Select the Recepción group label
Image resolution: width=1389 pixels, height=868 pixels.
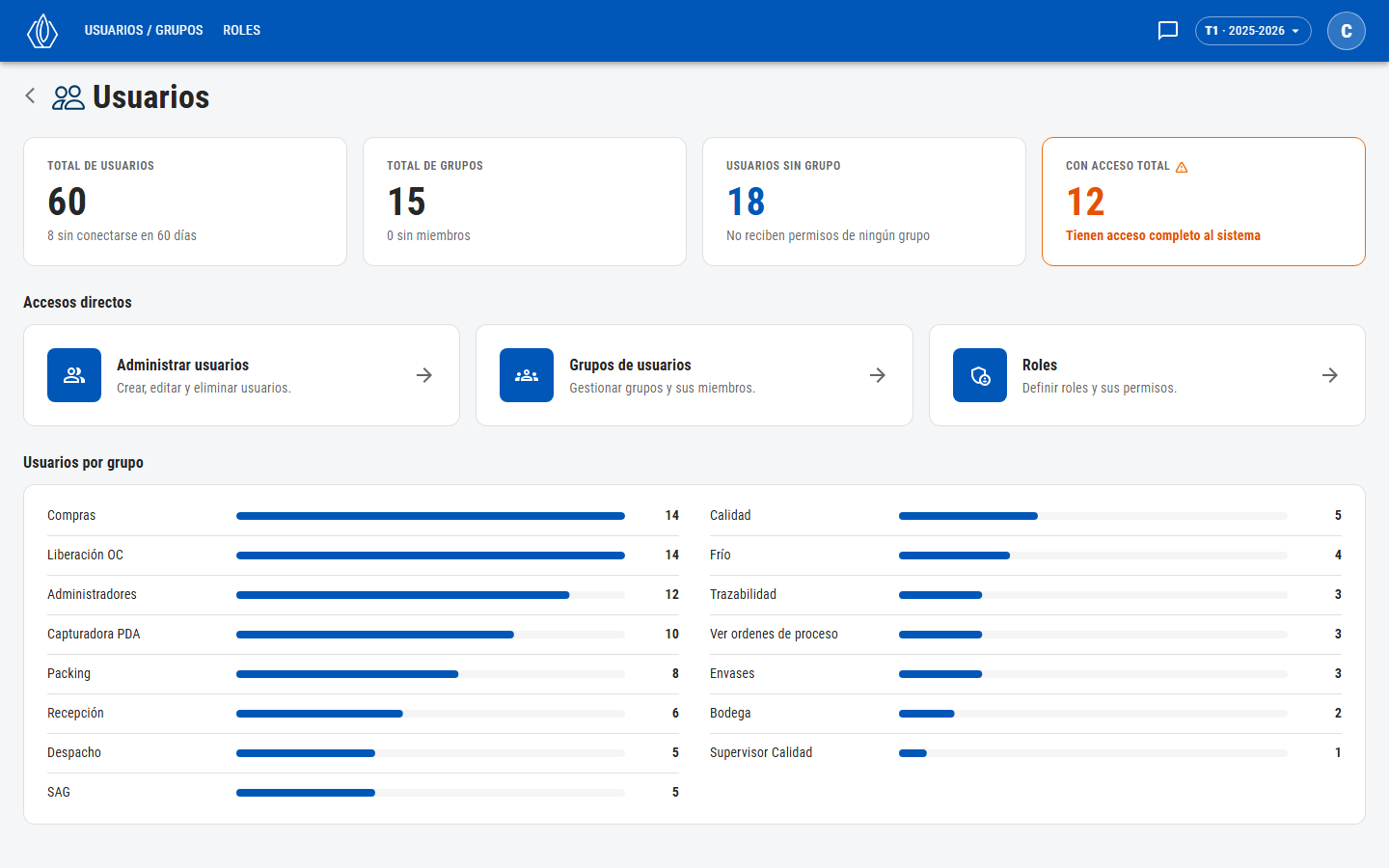point(75,713)
